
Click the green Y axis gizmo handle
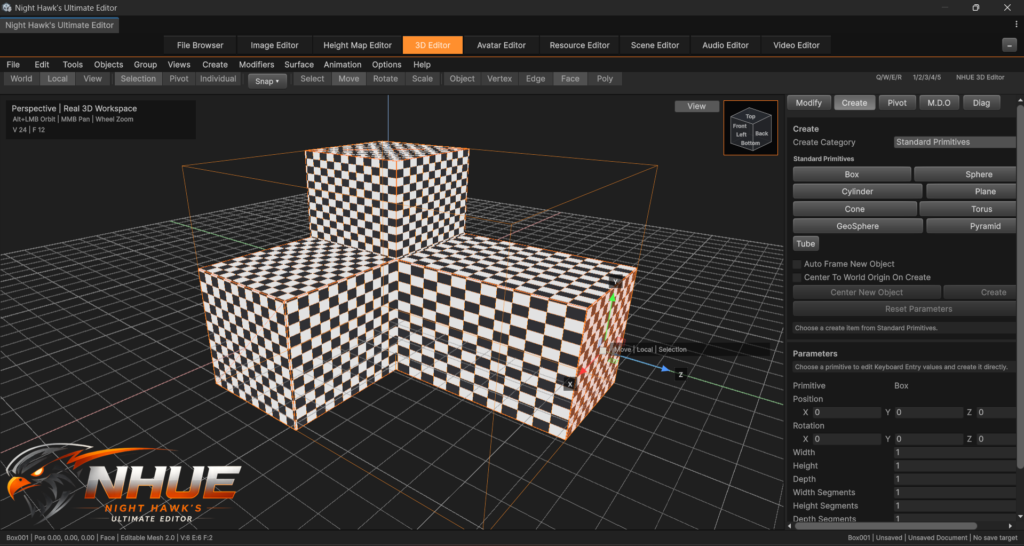(612, 298)
